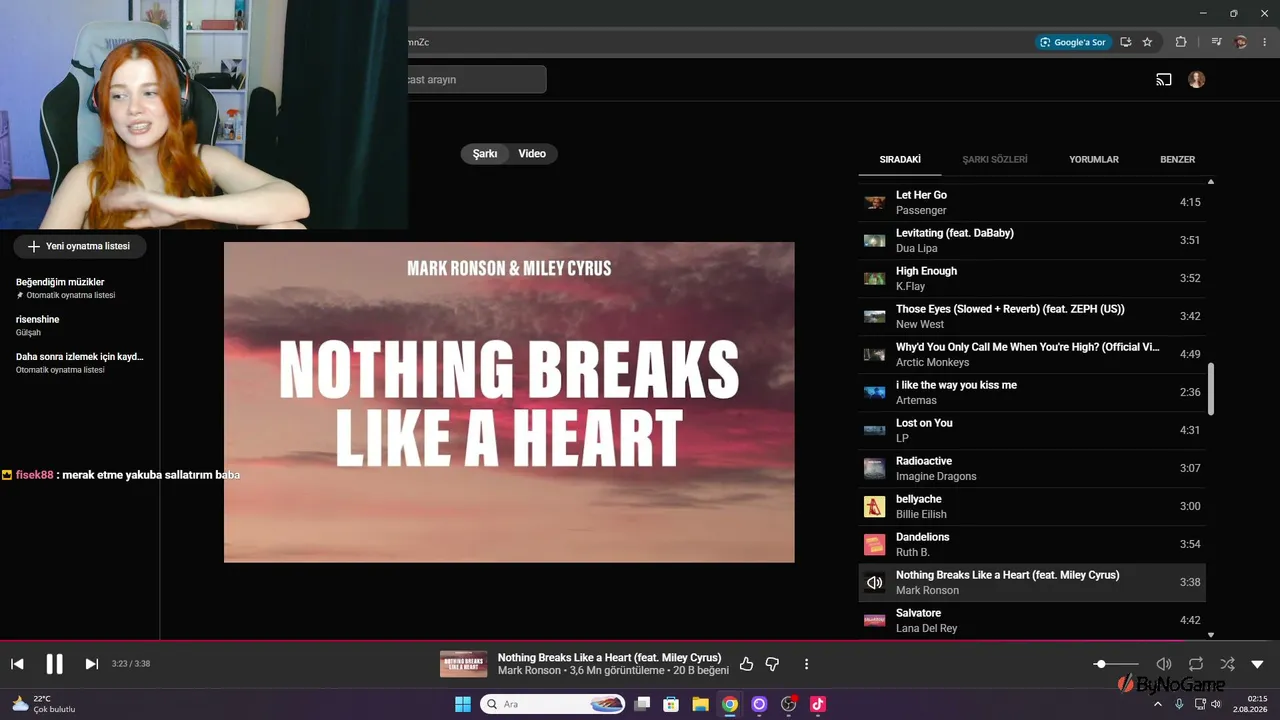
Task: Click the now-playing speaker icon in queue
Action: (x=875, y=583)
